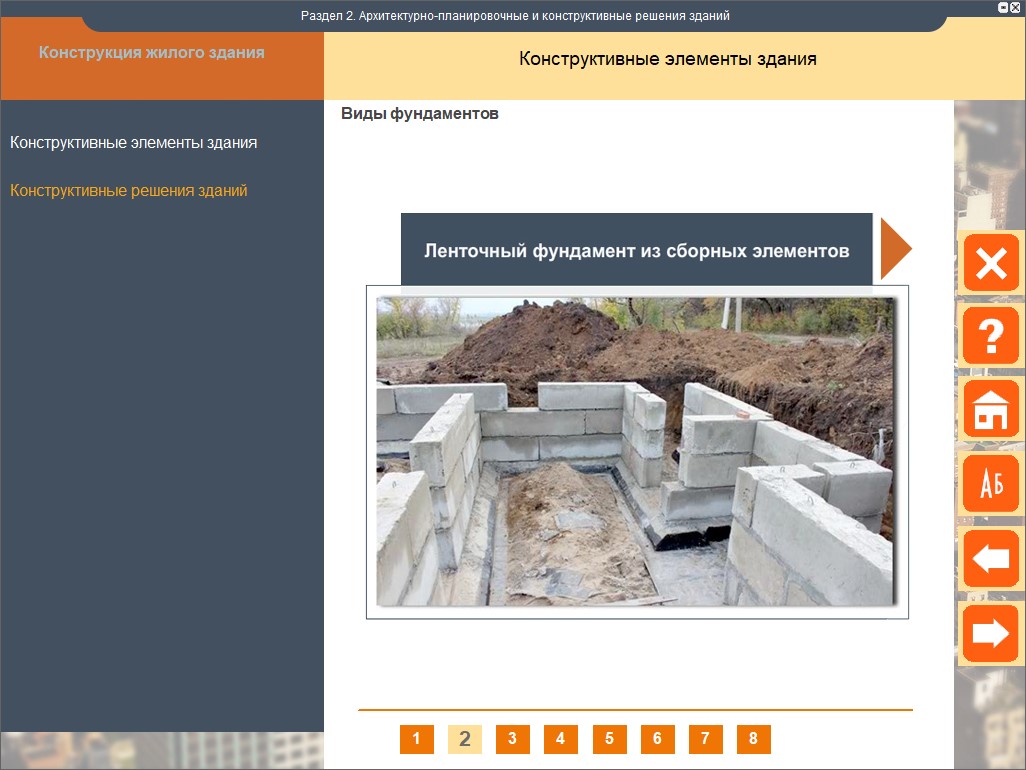
Task: Open 'Конструктивные элементы здания' sidebar item
Action: [133, 143]
